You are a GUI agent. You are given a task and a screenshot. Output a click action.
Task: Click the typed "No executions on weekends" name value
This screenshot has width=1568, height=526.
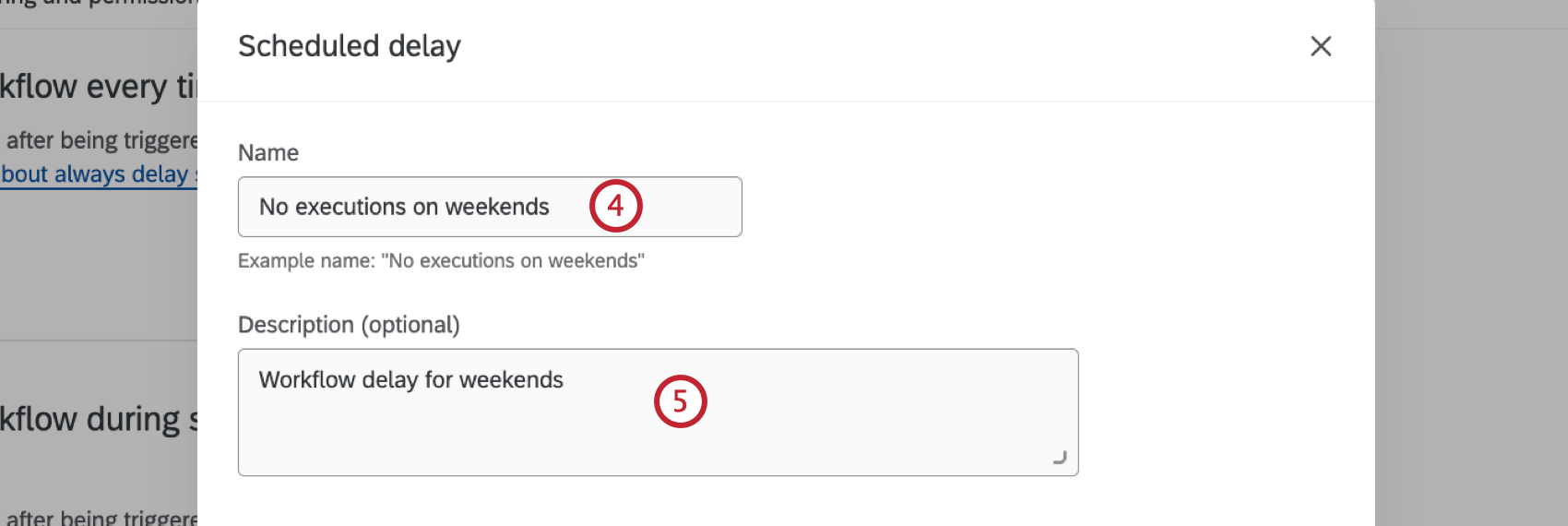(x=404, y=207)
